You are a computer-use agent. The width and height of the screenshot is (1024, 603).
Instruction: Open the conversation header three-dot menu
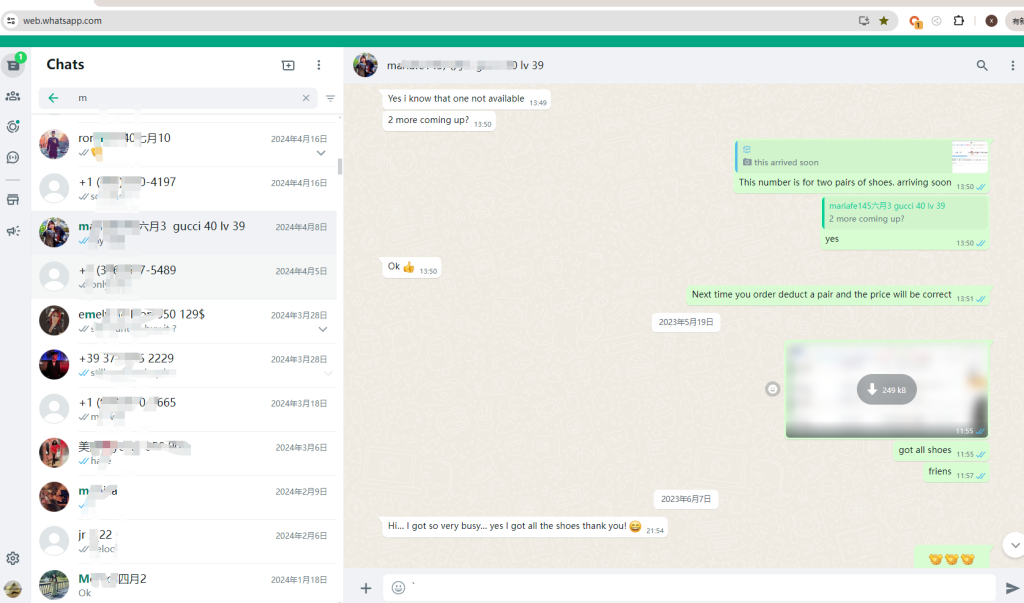[x=1011, y=66]
